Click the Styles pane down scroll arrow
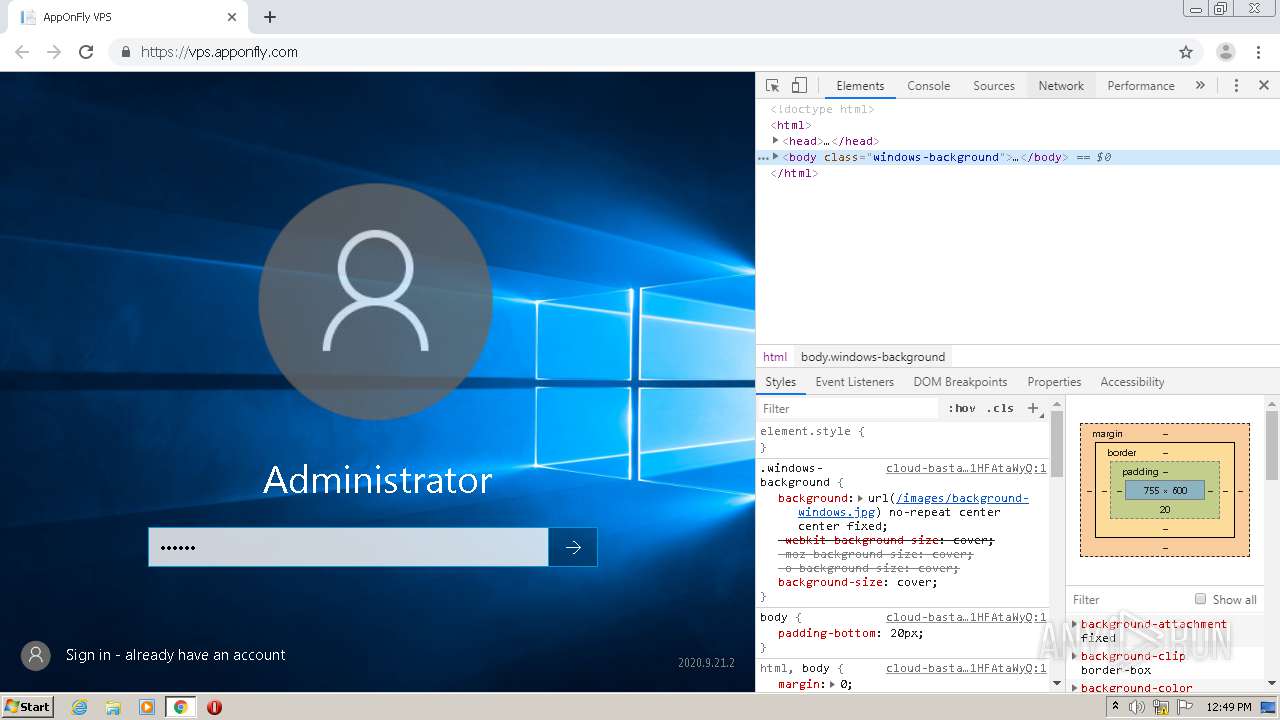 pyautogui.click(x=1056, y=683)
